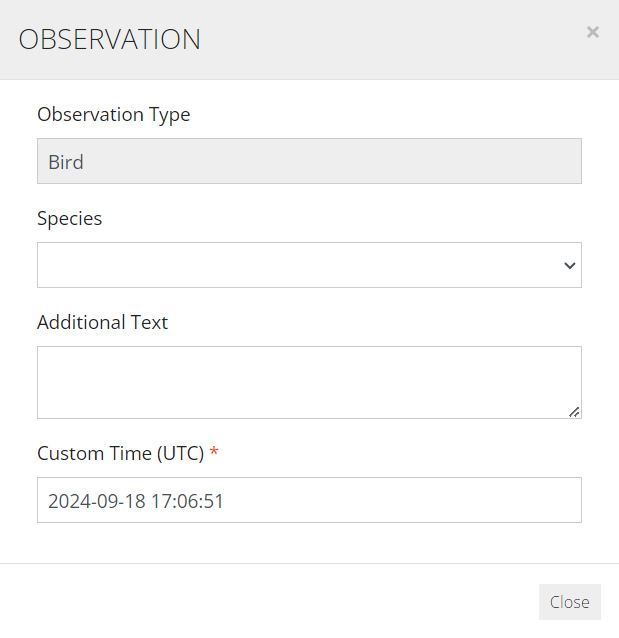Click the Custom Time (UTC) label
Image resolution: width=619 pixels, height=638 pixels.
[120, 453]
